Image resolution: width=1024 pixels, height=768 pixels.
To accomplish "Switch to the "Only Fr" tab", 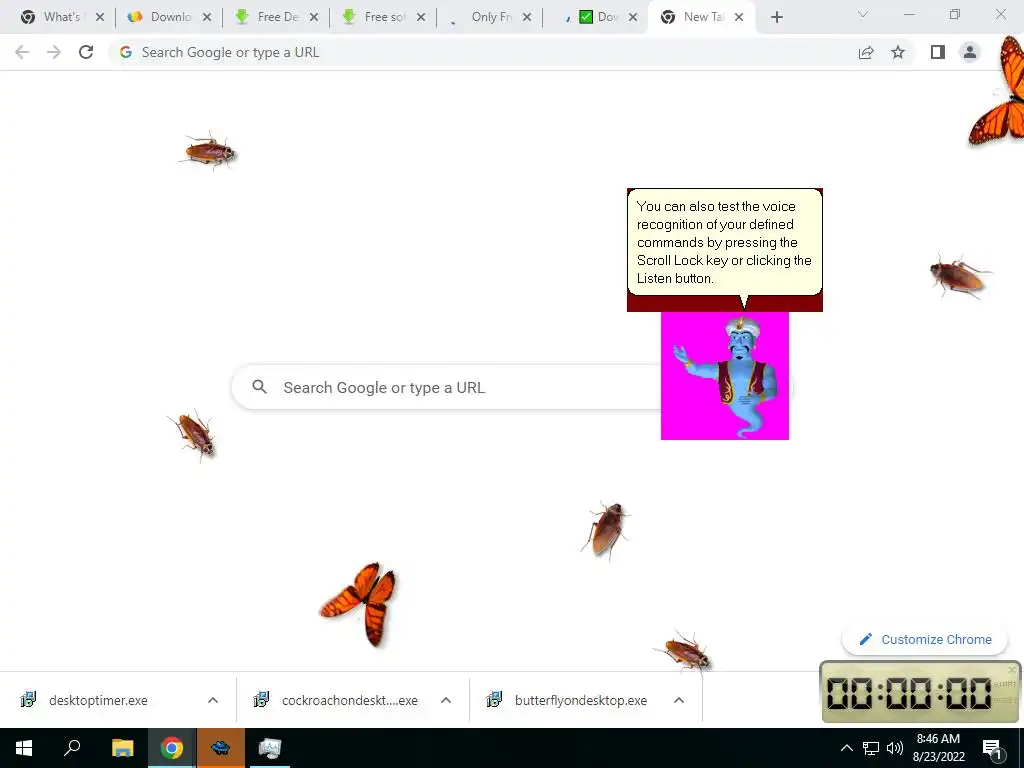I will (483, 17).
